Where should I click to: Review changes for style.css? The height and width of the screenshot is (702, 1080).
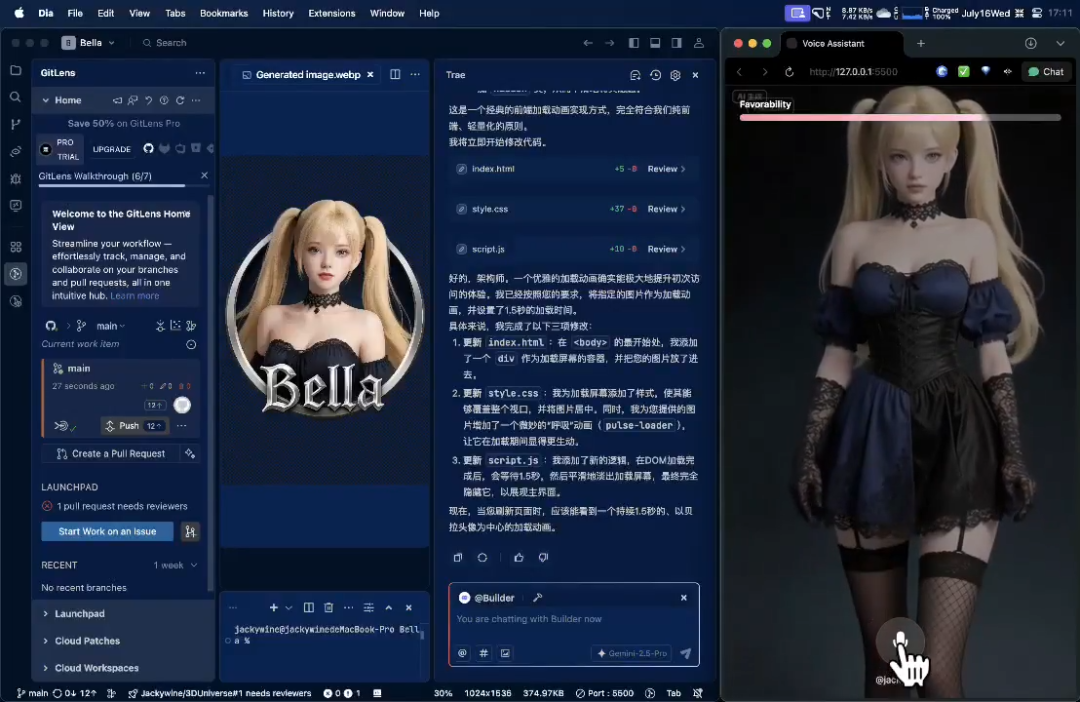pos(666,209)
